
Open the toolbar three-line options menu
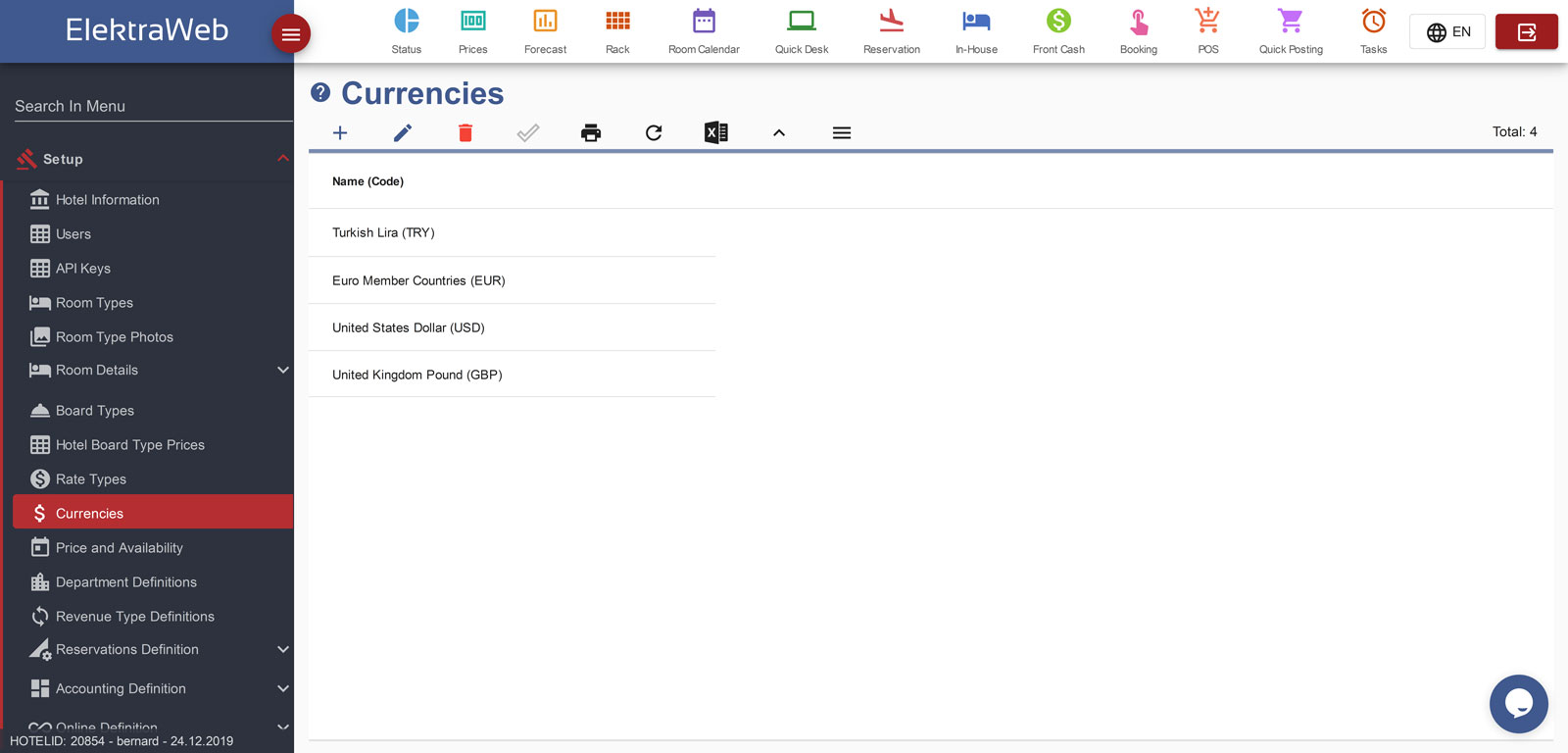tap(842, 132)
